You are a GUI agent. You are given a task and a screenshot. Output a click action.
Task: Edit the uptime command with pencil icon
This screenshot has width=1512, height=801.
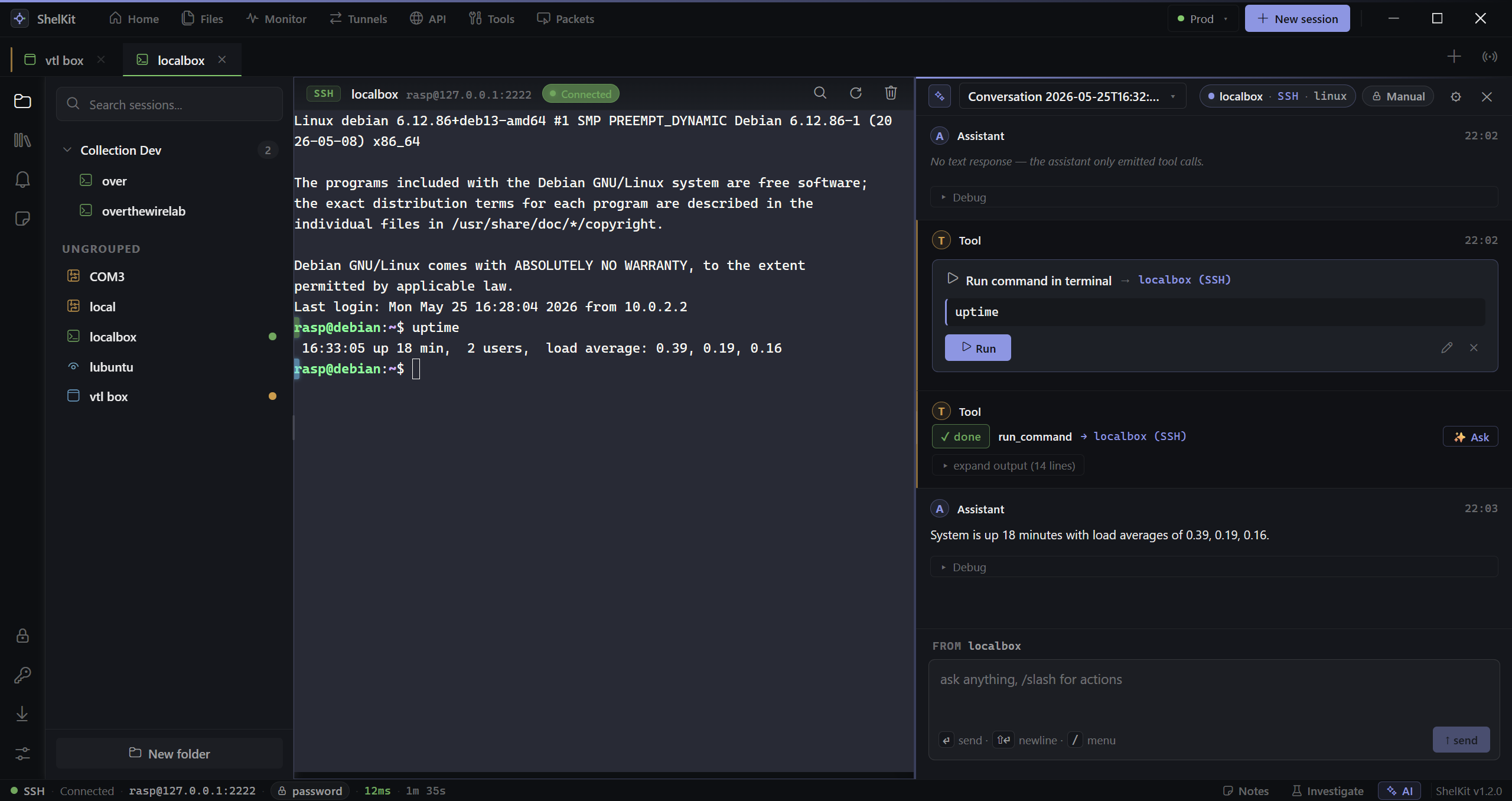tap(1446, 348)
